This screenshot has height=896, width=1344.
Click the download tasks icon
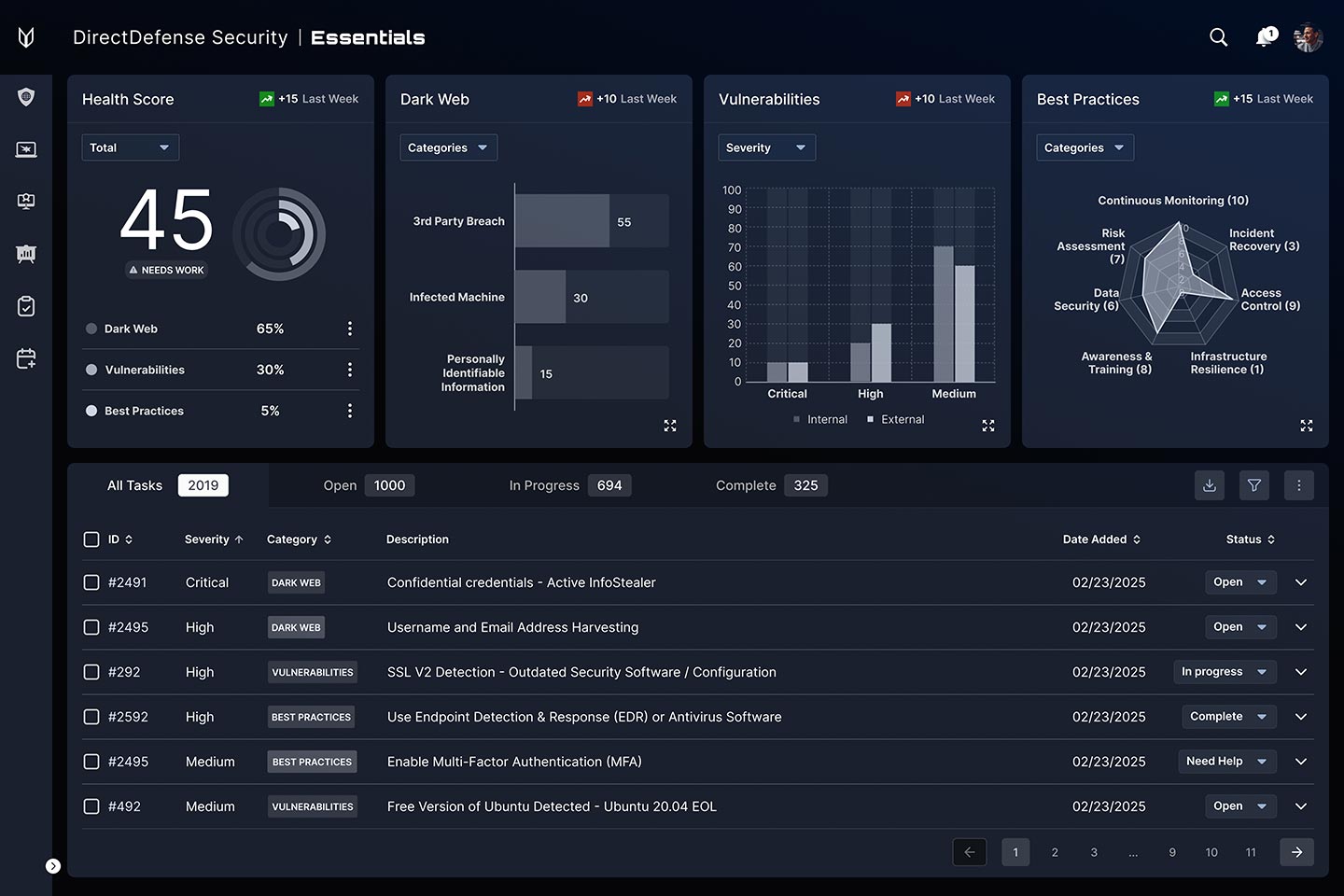[1210, 485]
